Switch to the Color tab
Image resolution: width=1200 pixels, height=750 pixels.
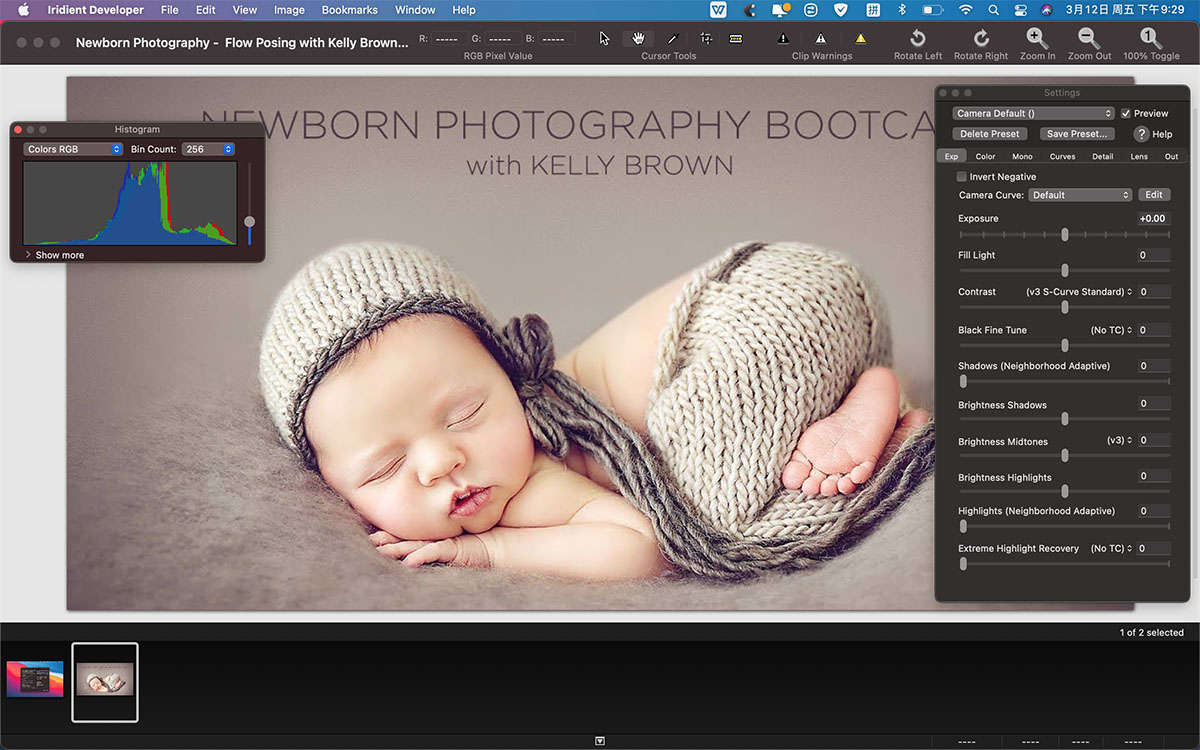(985, 156)
